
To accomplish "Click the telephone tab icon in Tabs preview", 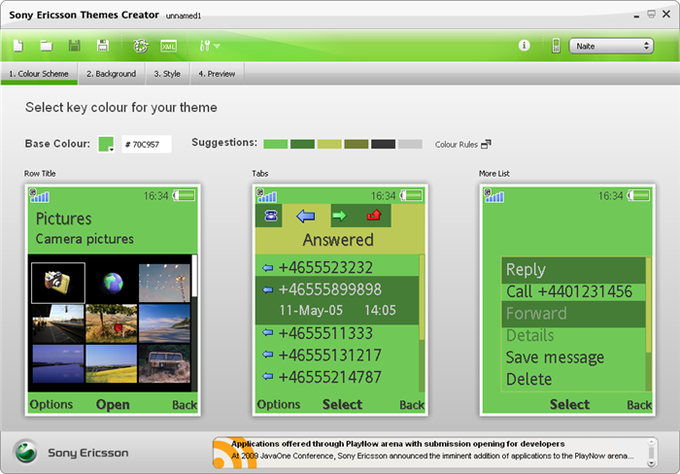I will click(x=269, y=216).
